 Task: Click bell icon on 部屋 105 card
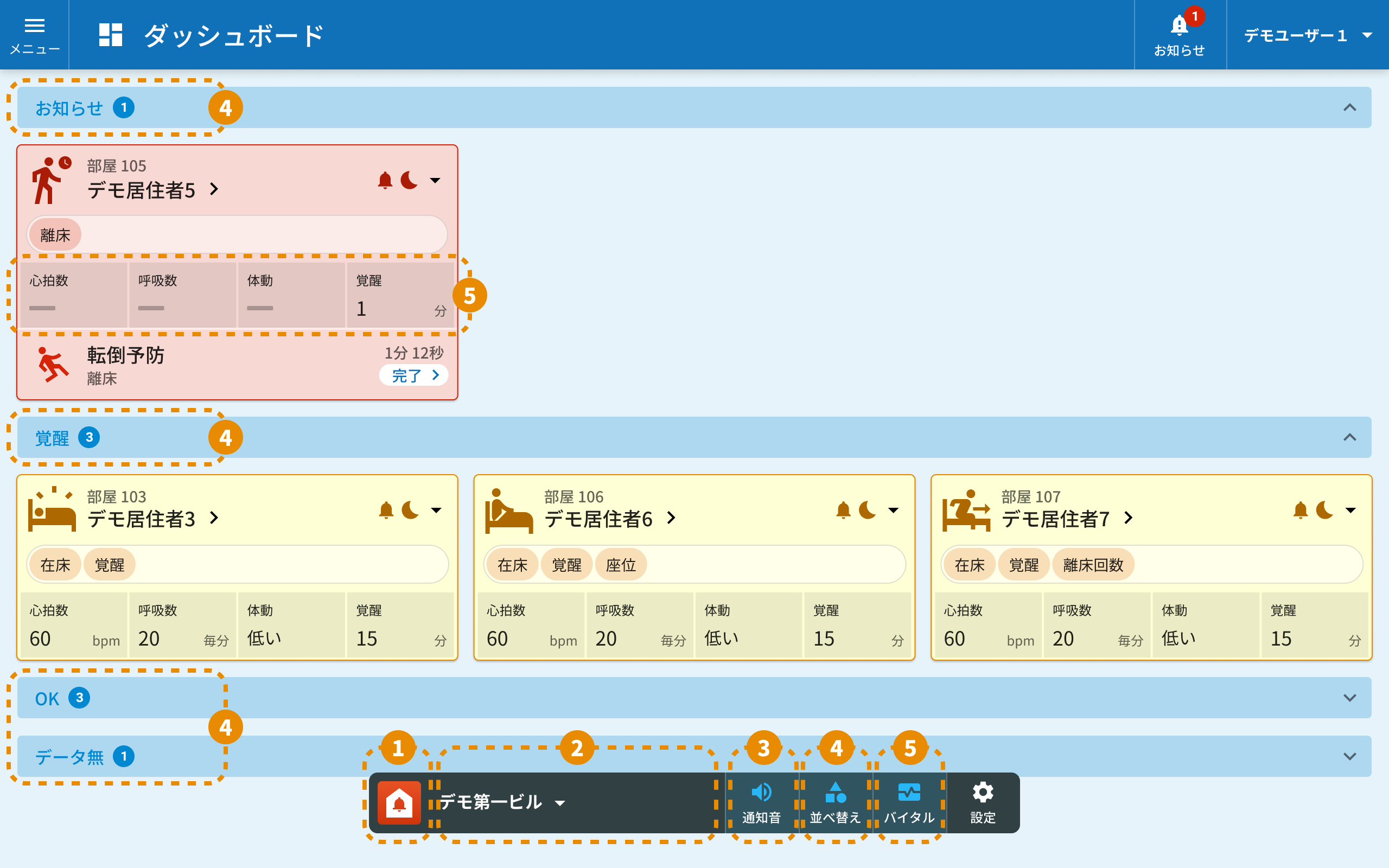pos(385,180)
